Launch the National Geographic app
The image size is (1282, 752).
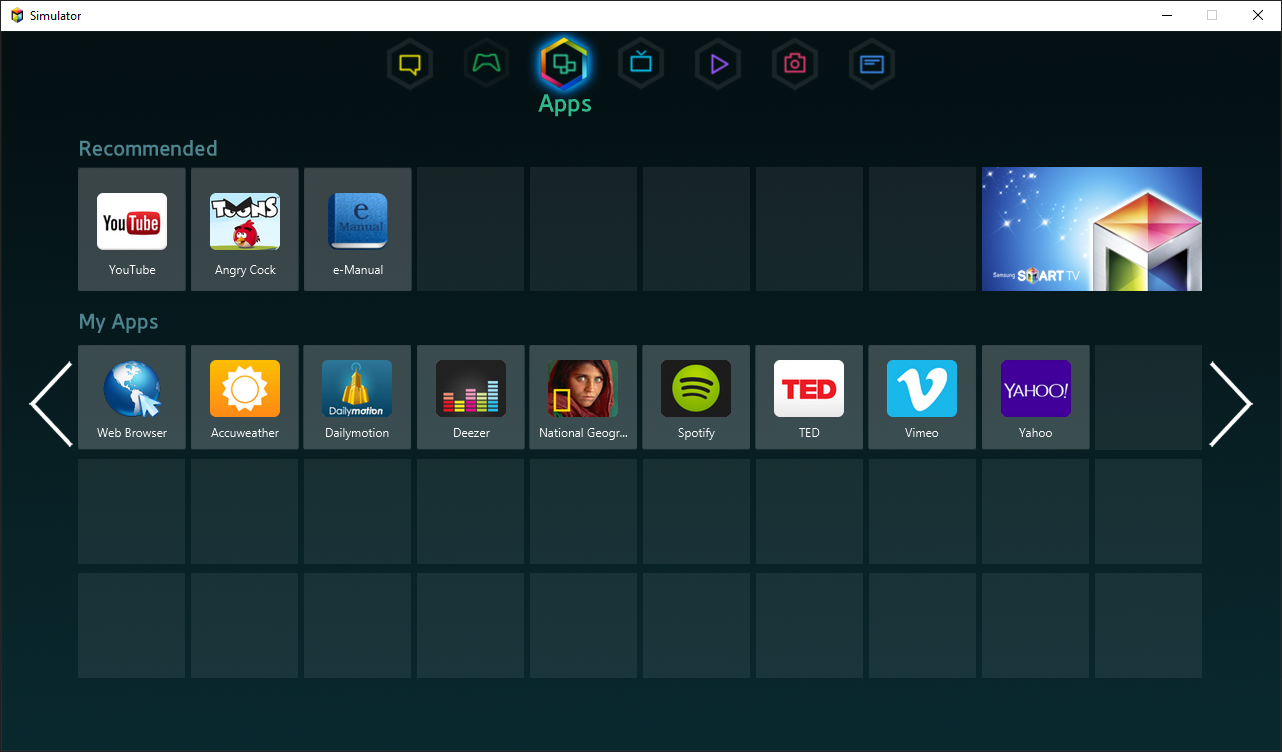point(583,397)
